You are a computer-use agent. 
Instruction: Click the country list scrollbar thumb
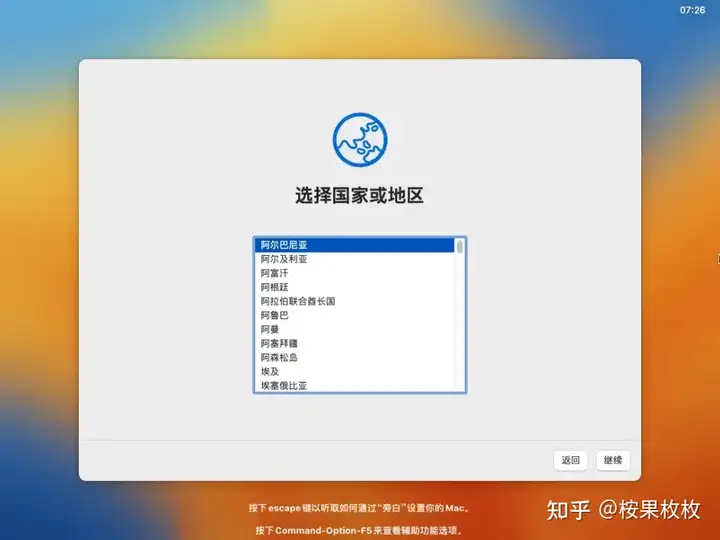tap(460, 247)
